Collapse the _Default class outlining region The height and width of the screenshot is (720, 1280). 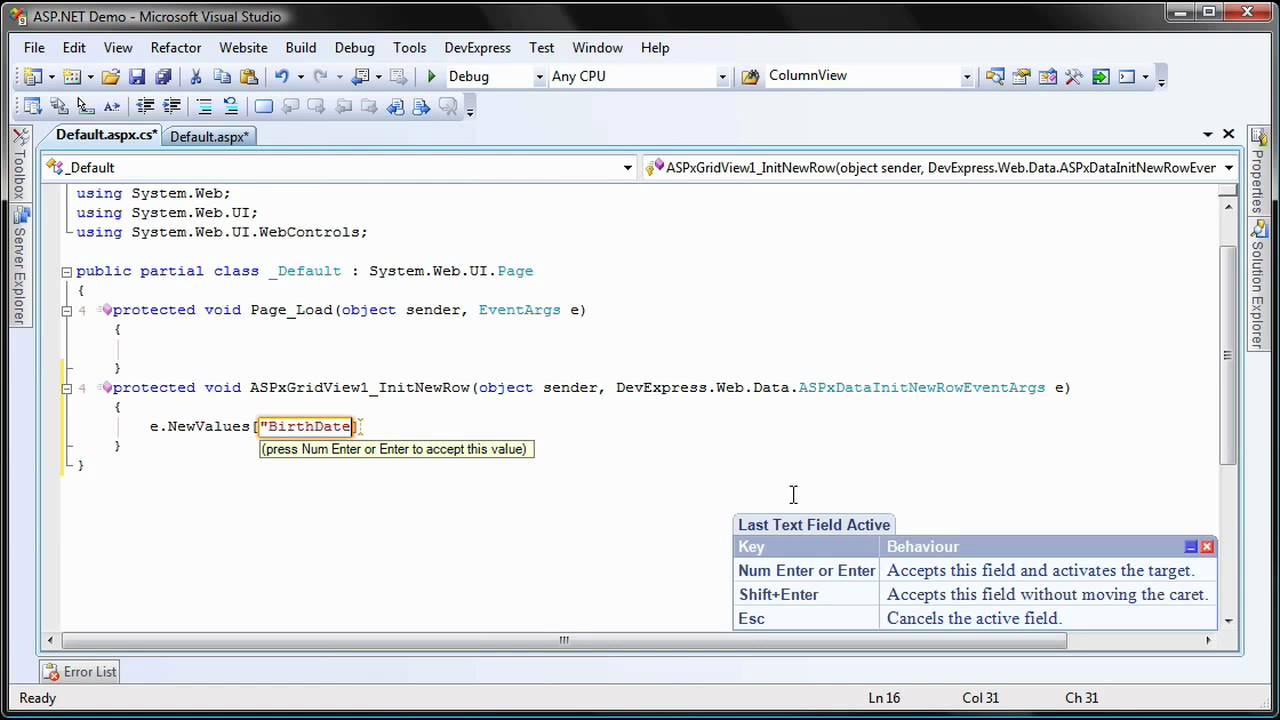tap(66, 271)
